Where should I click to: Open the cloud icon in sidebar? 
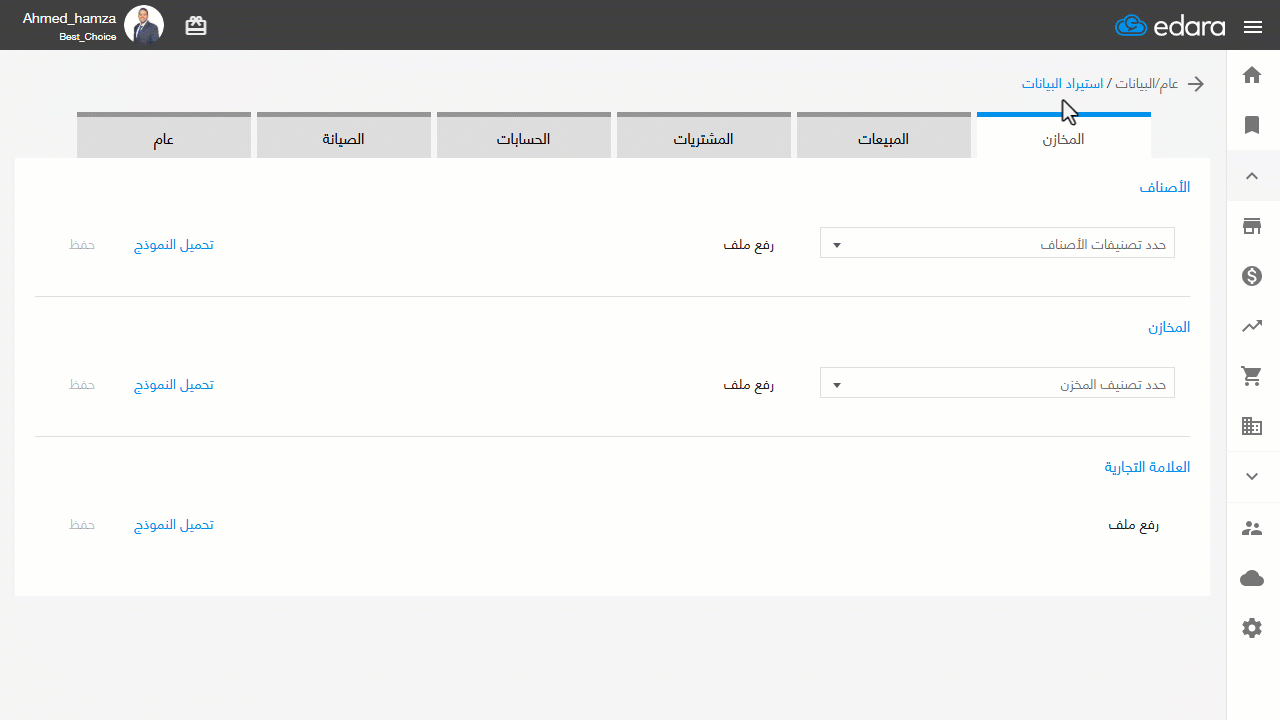[1252, 578]
